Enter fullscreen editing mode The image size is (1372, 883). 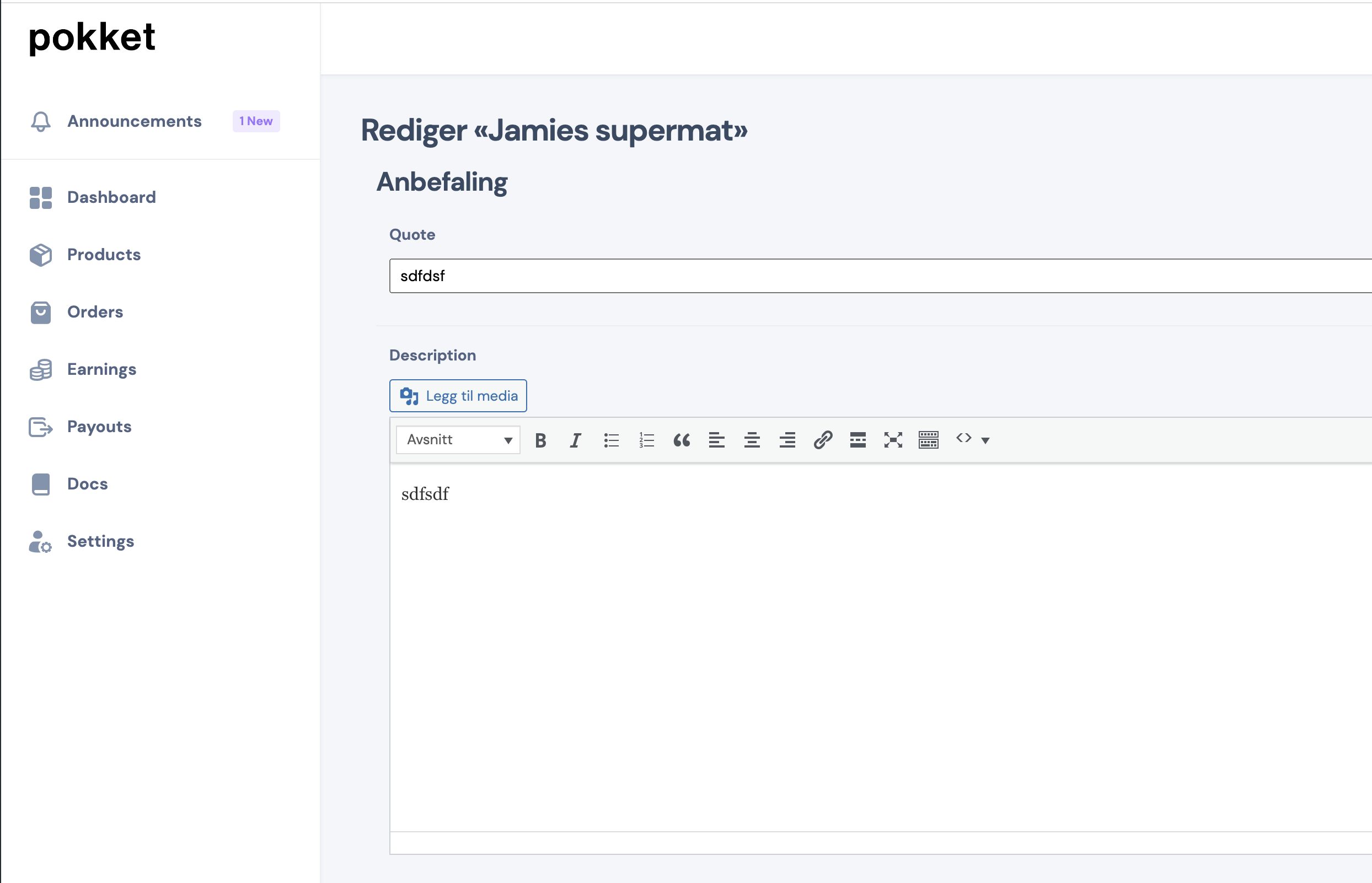pyautogui.click(x=893, y=440)
